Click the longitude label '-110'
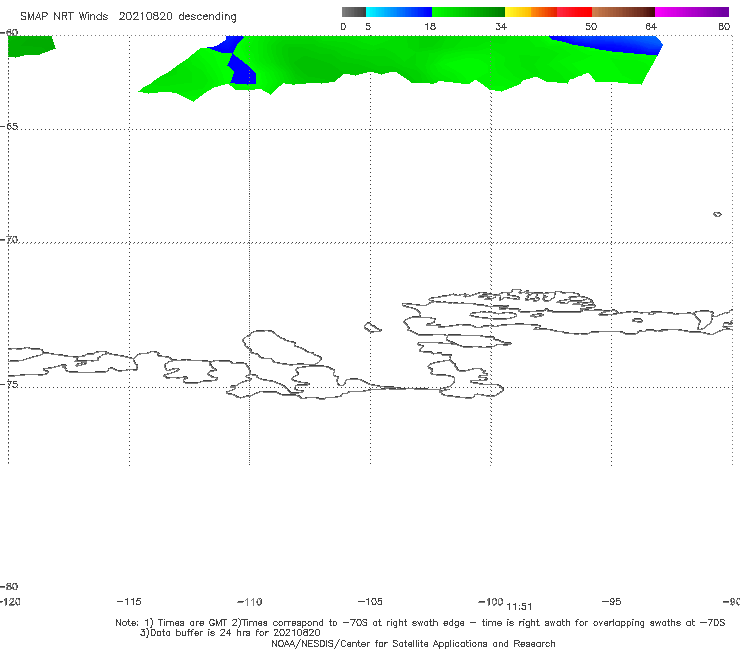 click(250, 602)
